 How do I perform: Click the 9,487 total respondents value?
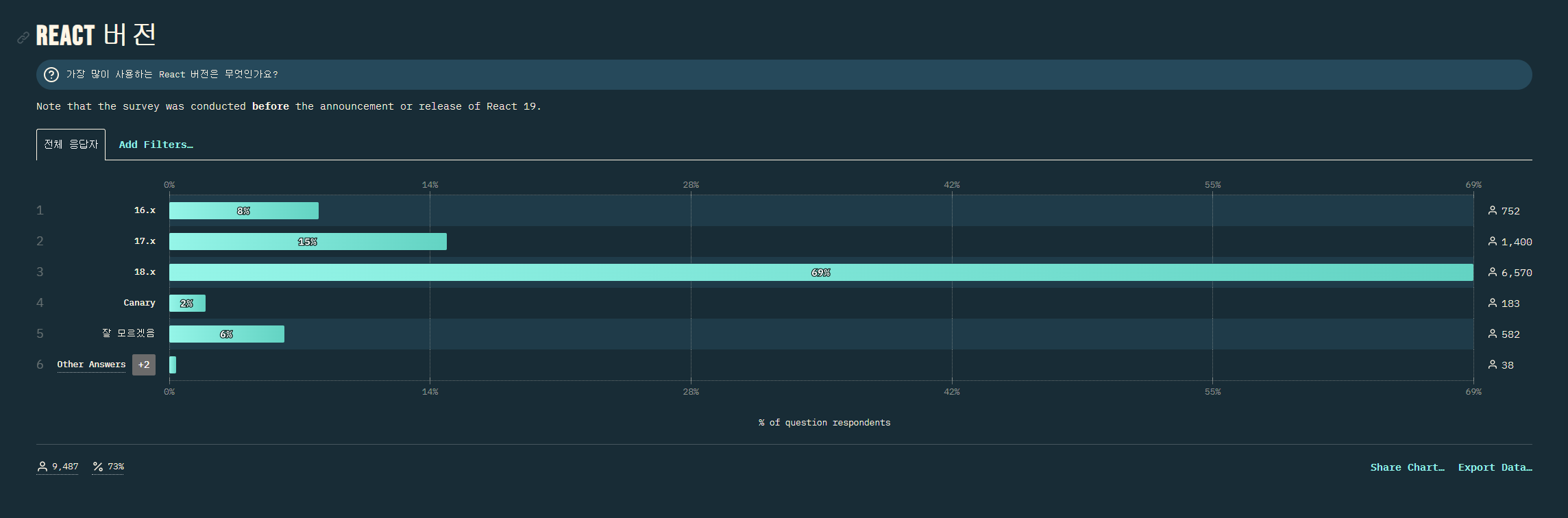[65, 467]
